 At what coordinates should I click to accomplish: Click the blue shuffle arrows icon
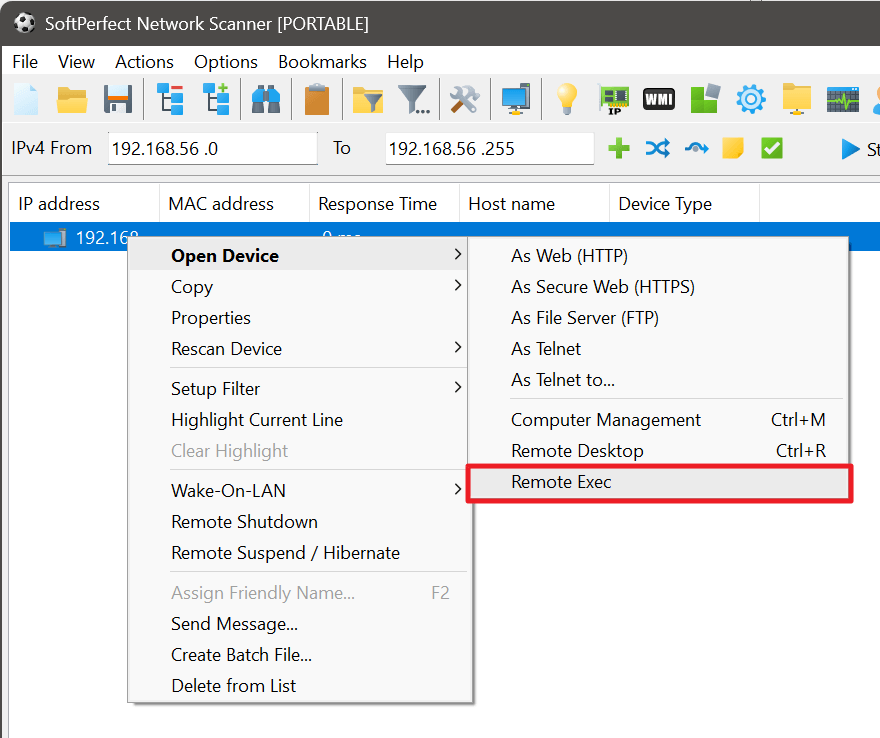coord(658,149)
